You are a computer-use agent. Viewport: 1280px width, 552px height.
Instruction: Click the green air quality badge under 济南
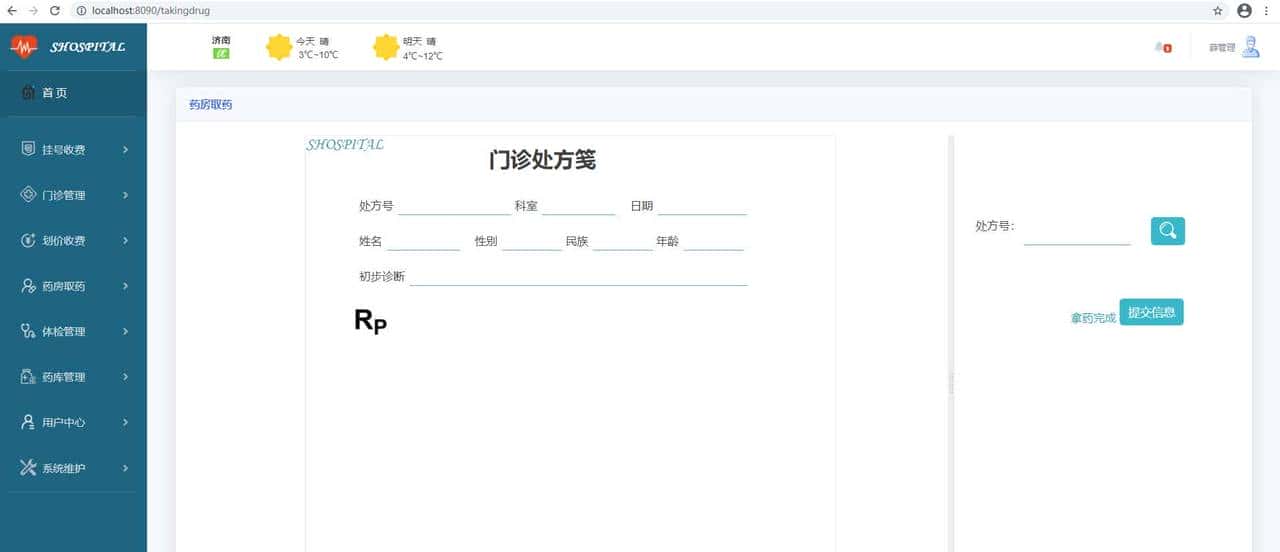(x=221, y=54)
